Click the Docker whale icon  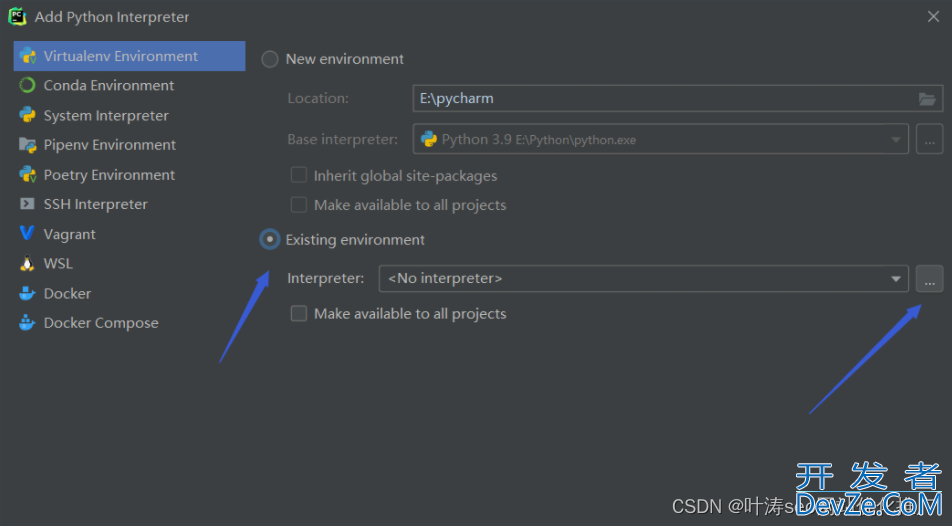(27, 293)
